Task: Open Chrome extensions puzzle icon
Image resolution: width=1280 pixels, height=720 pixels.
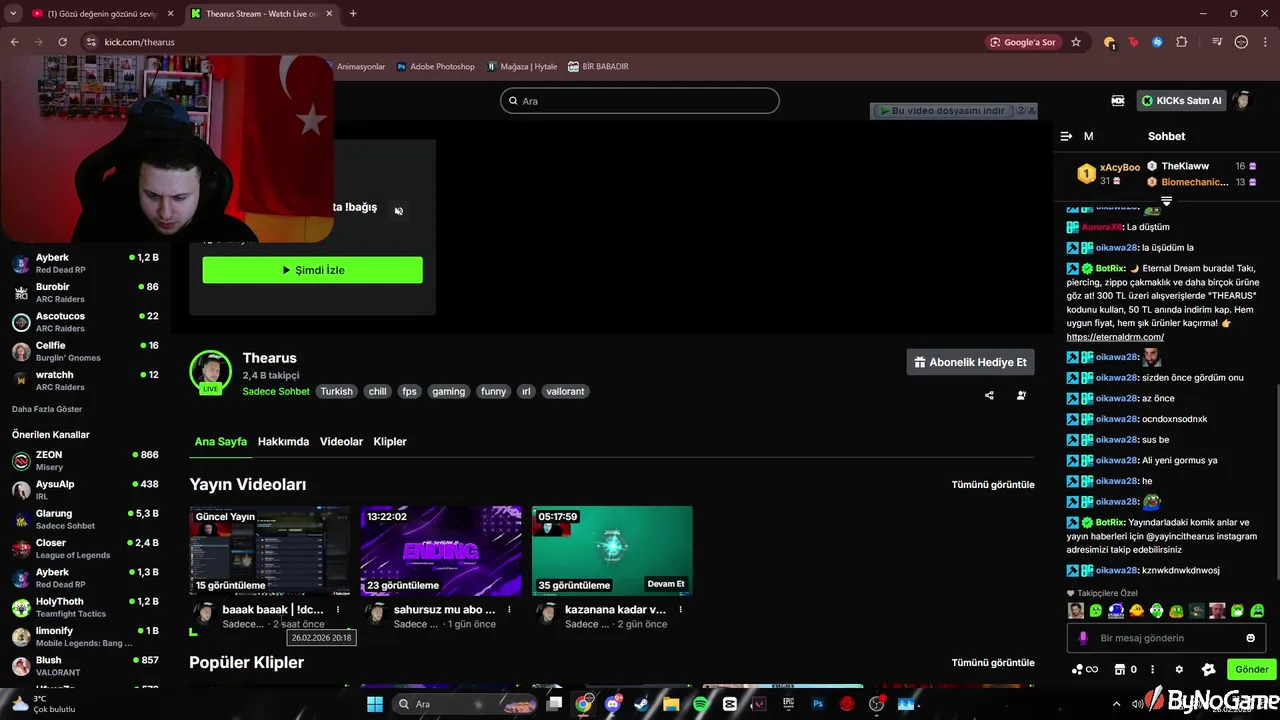Action: 1182,42
